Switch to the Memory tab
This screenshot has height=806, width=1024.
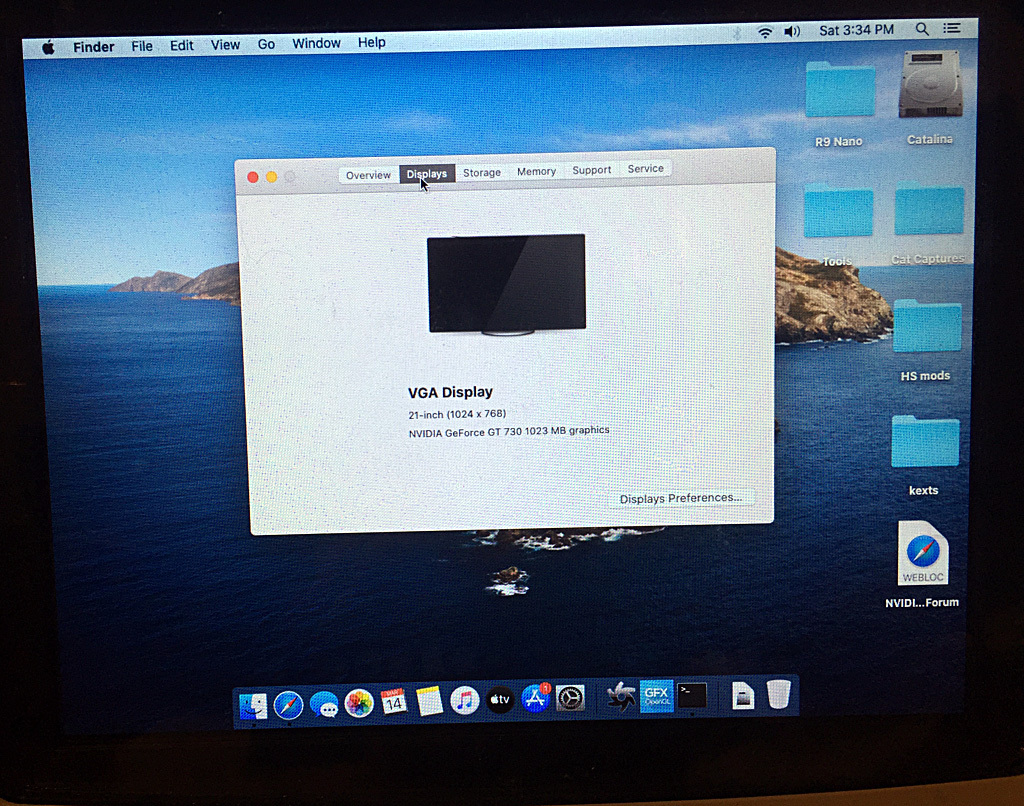pos(536,171)
